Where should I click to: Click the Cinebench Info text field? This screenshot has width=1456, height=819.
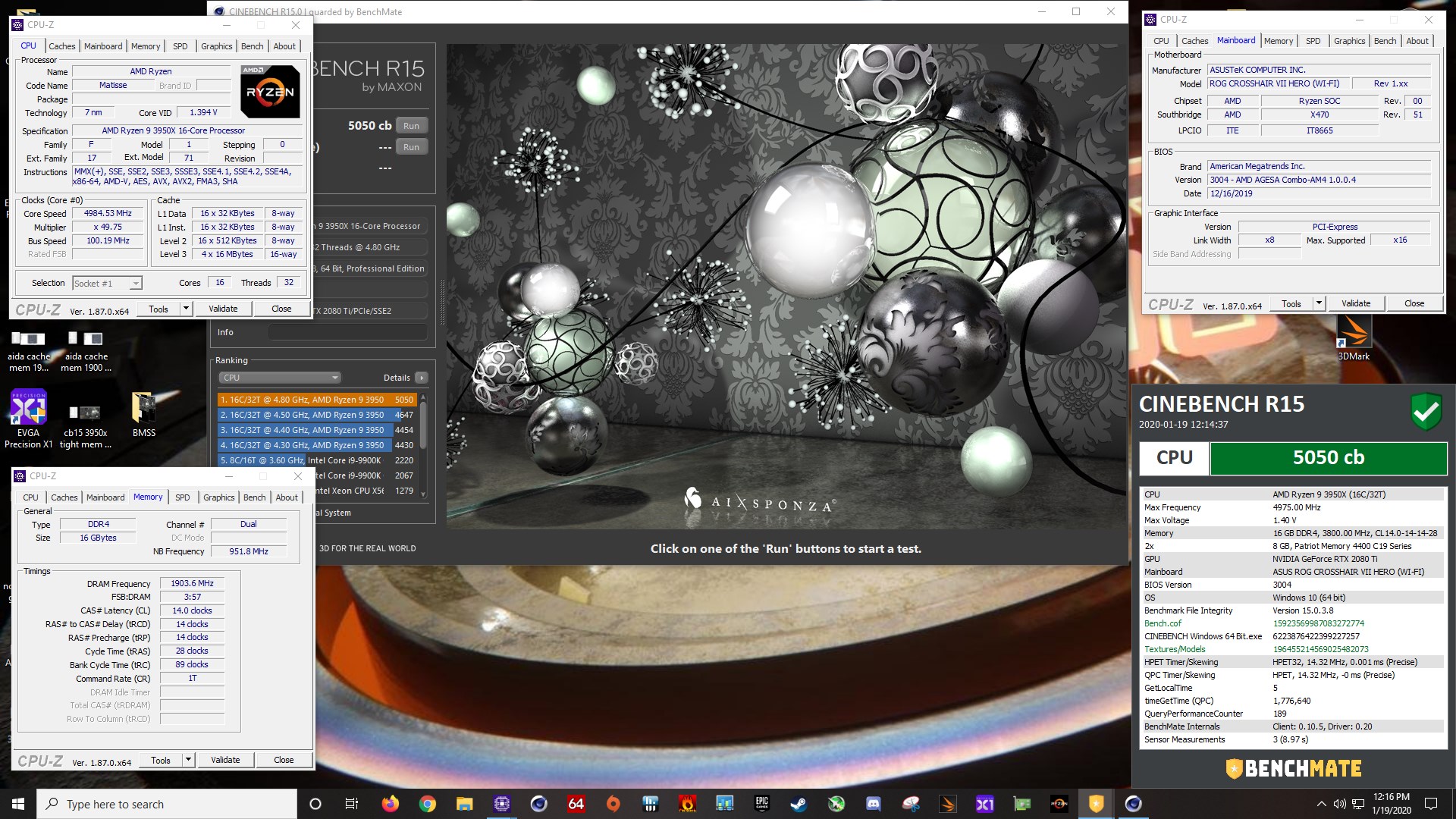click(x=347, y=332)
